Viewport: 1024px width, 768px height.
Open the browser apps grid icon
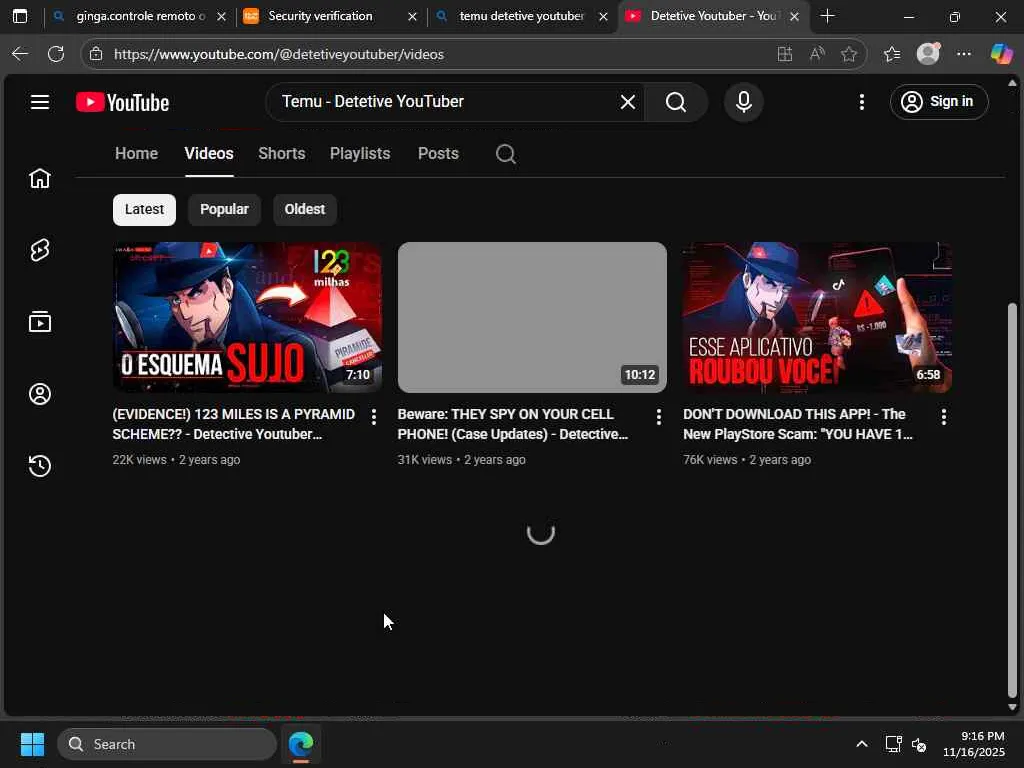tap(785, 54)
